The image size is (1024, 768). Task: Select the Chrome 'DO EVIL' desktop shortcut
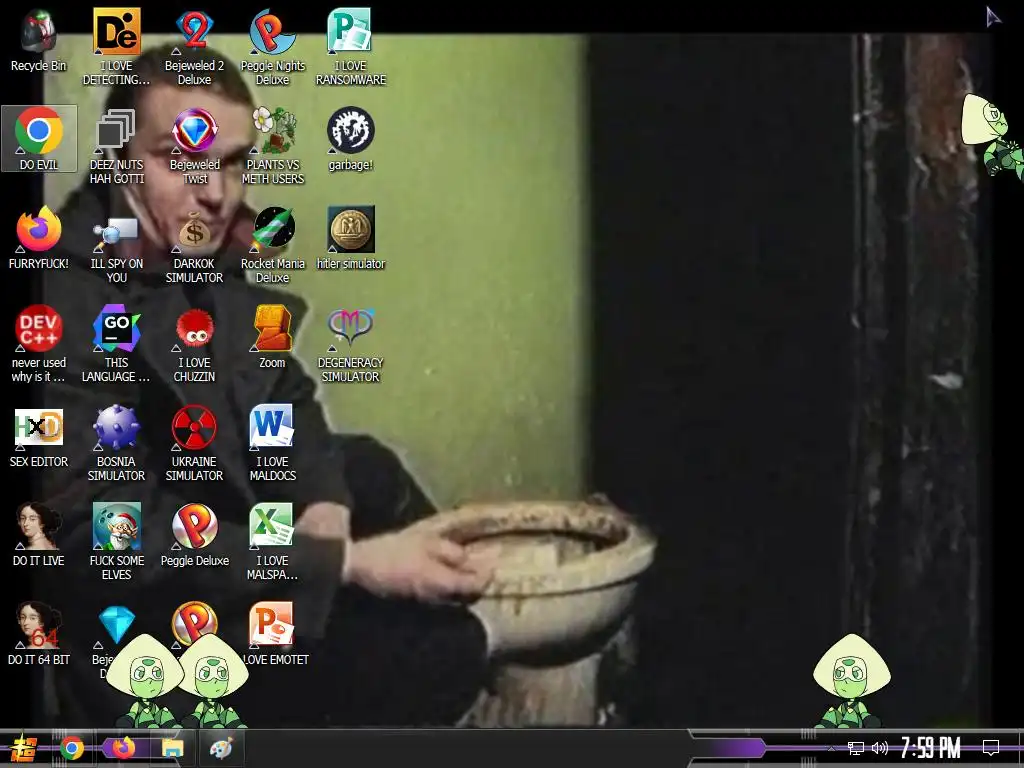(39, 138)
